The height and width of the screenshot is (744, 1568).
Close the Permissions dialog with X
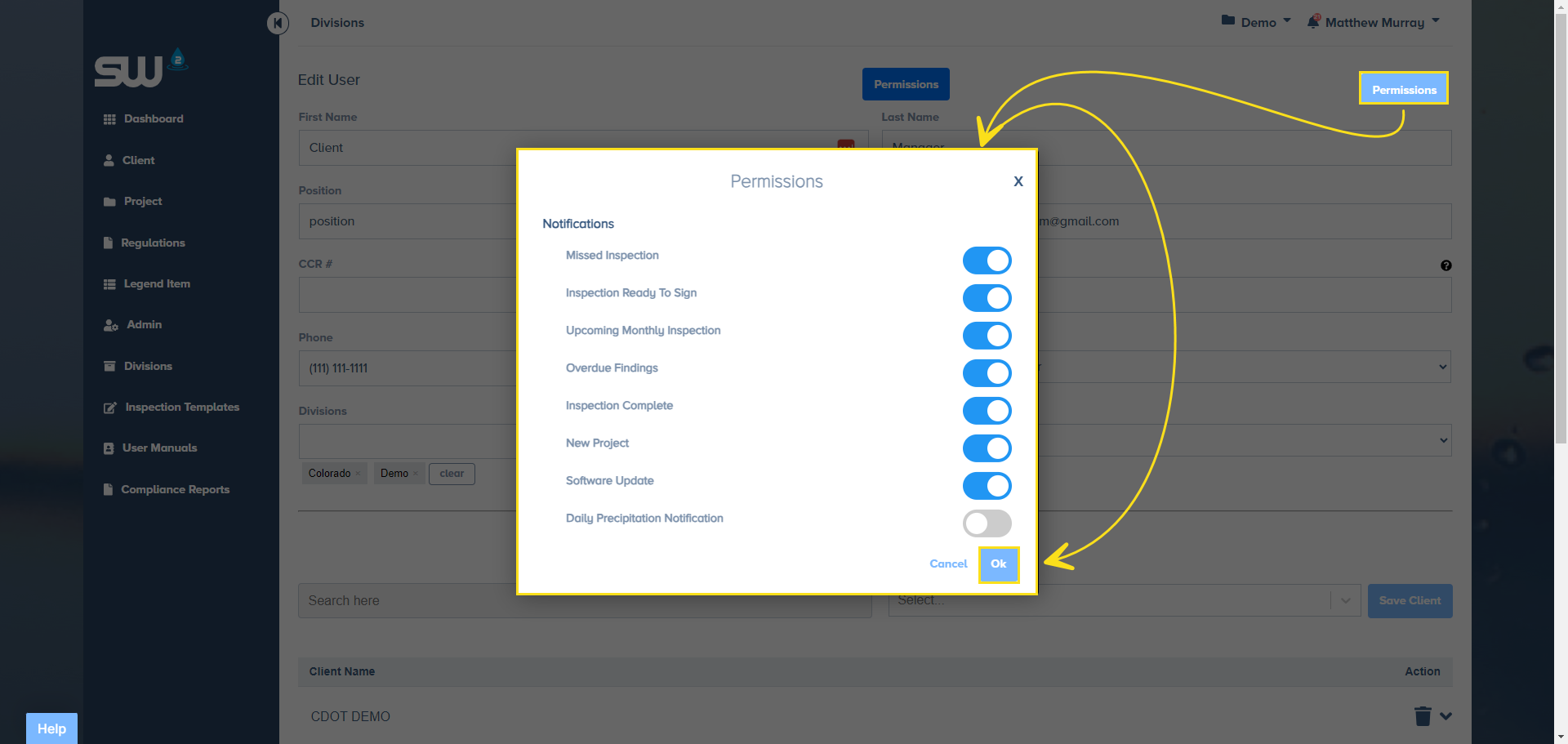(x=1018, y=181)
